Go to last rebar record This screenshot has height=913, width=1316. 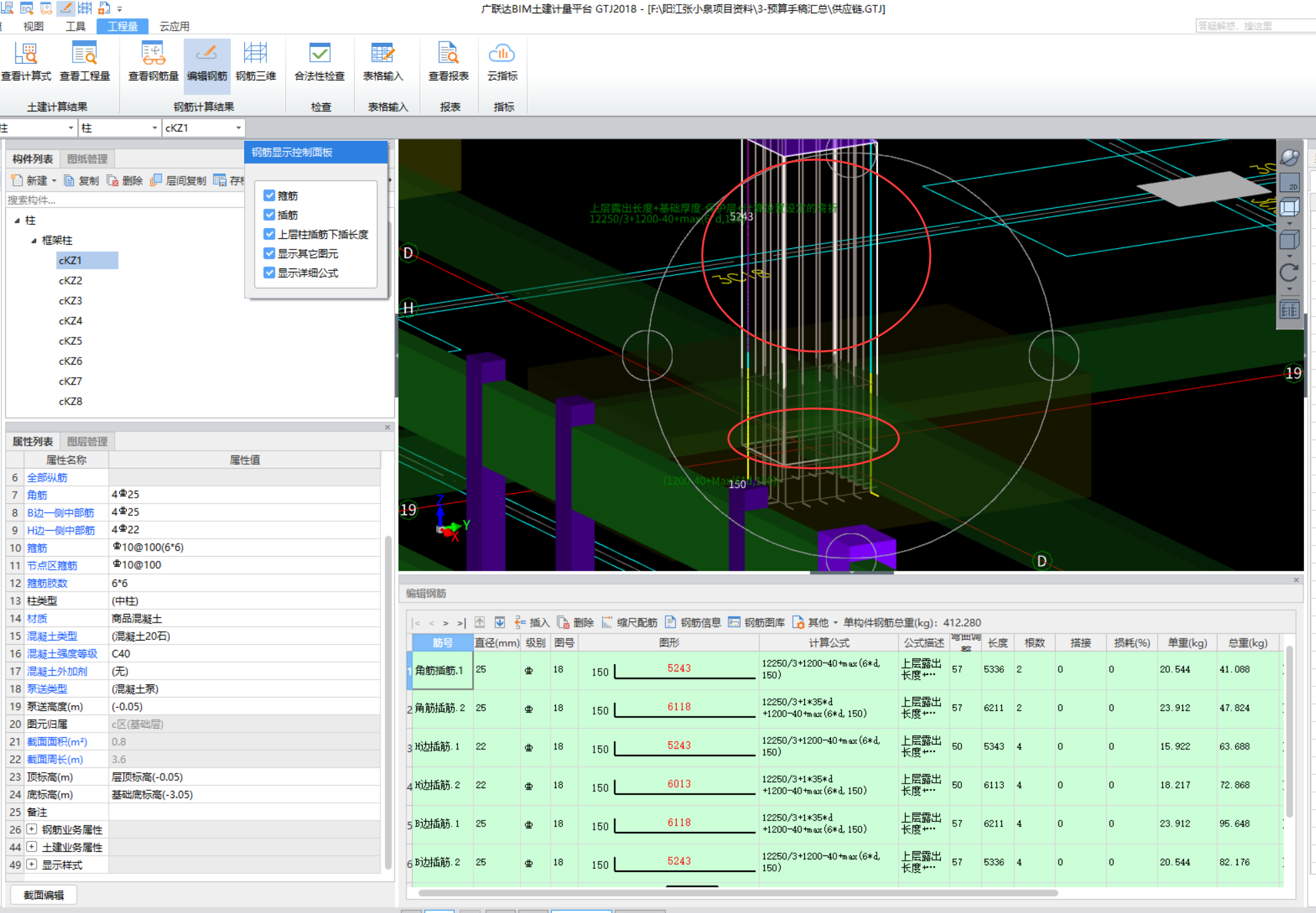(461, 623)
